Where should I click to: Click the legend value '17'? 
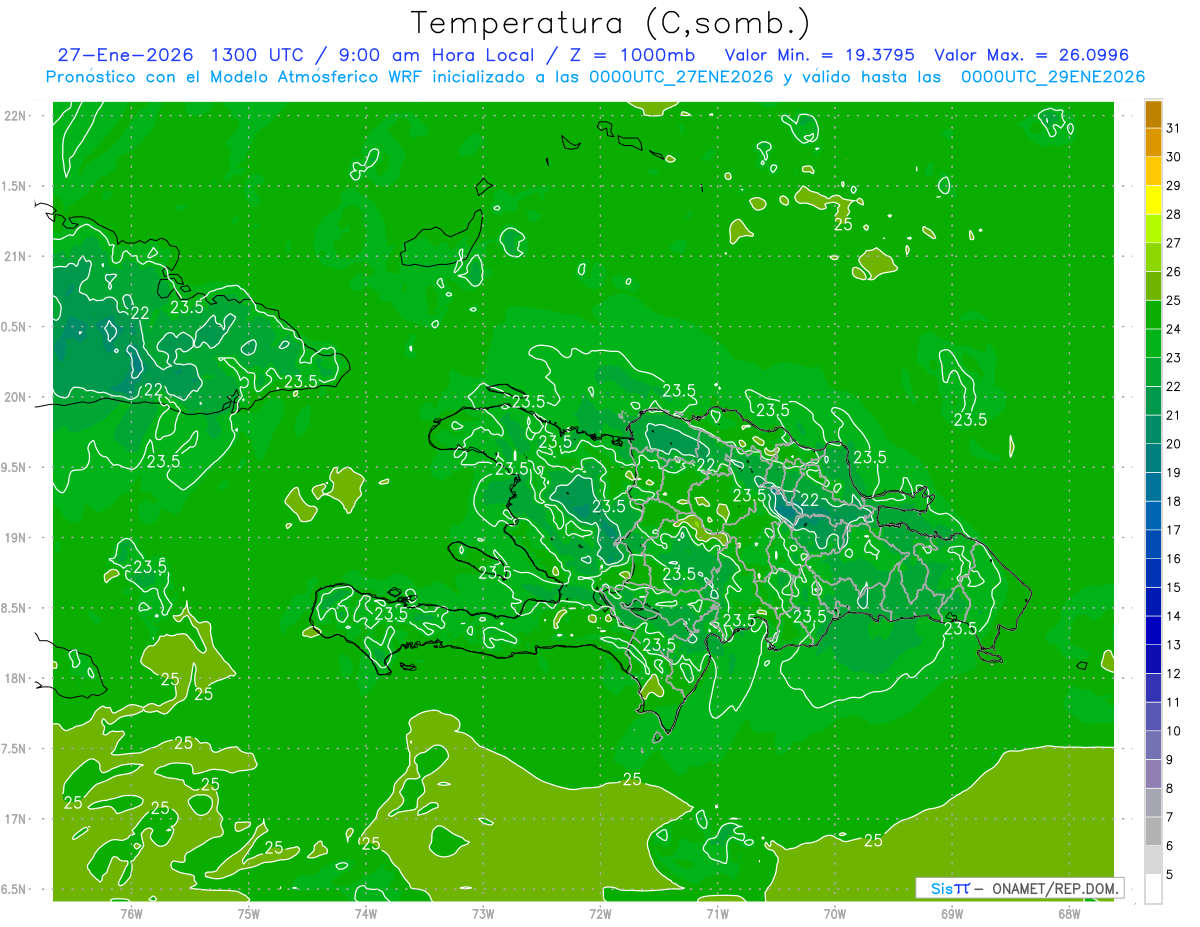pyautogui.click(x=1173, y=530)
